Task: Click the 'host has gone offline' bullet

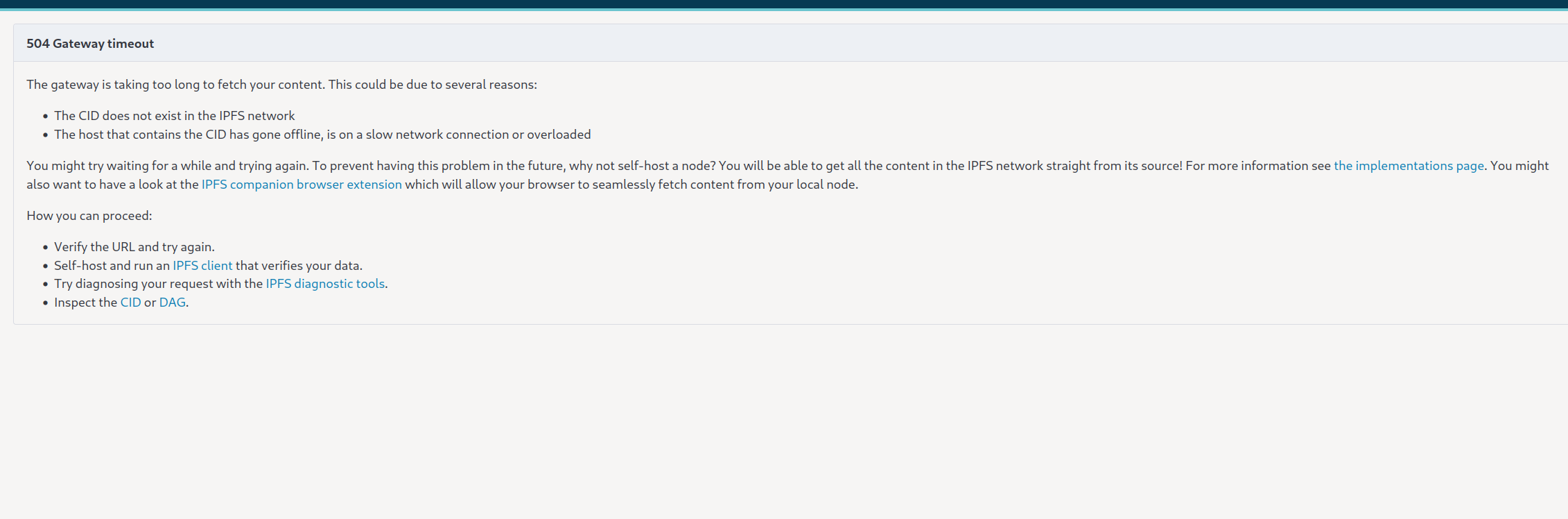Action: click(322, 135)
